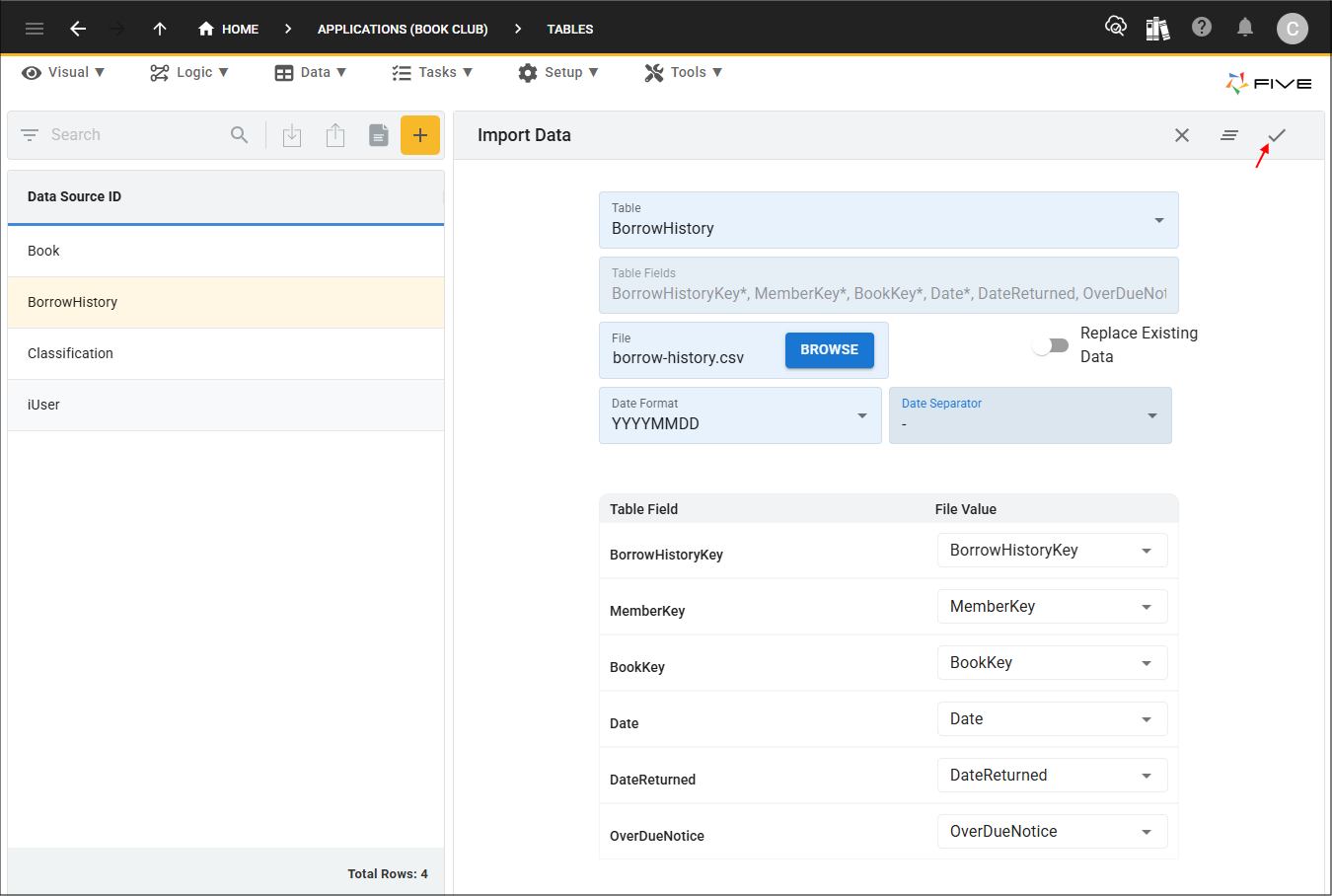Click the BROWSE button
The image size is (1332, 896).
[830, 349]
